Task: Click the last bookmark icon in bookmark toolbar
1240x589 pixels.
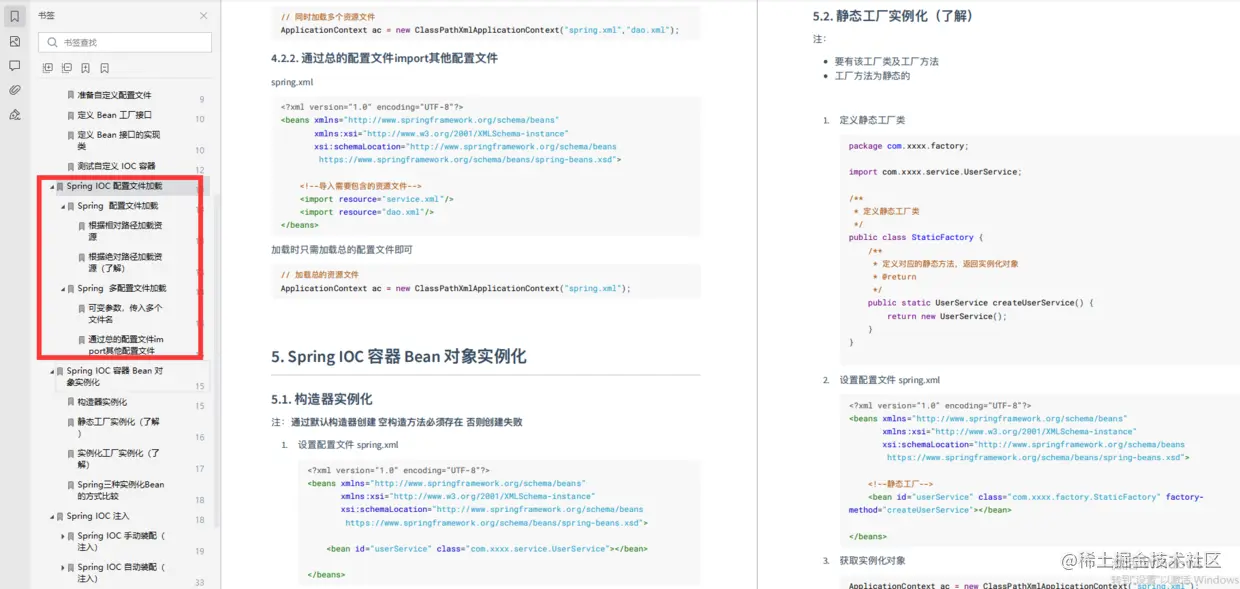Action: coord(105,68)
